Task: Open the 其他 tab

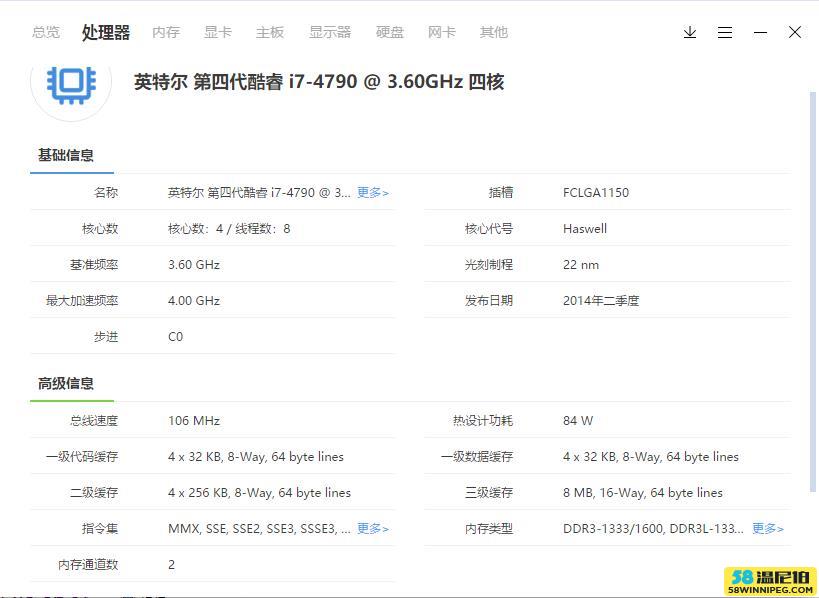Action: coord(494,32)
